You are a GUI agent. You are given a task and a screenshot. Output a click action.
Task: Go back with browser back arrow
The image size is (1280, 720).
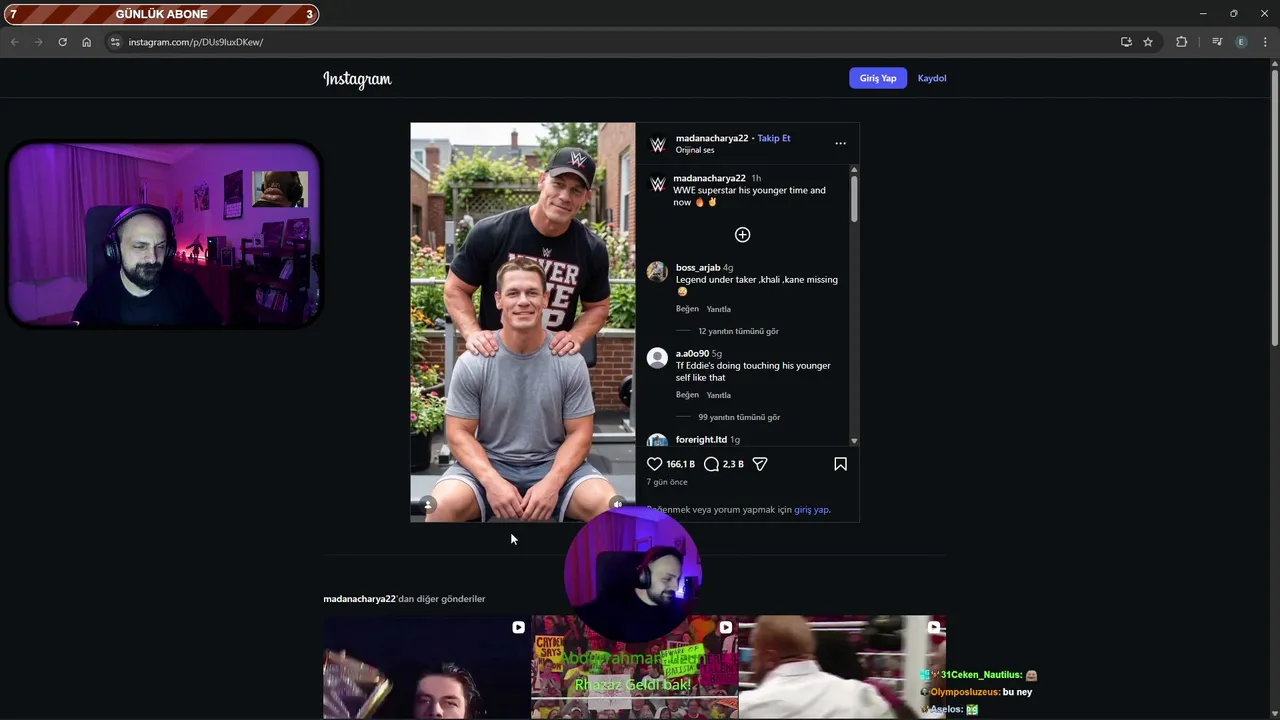coord(14,42)
